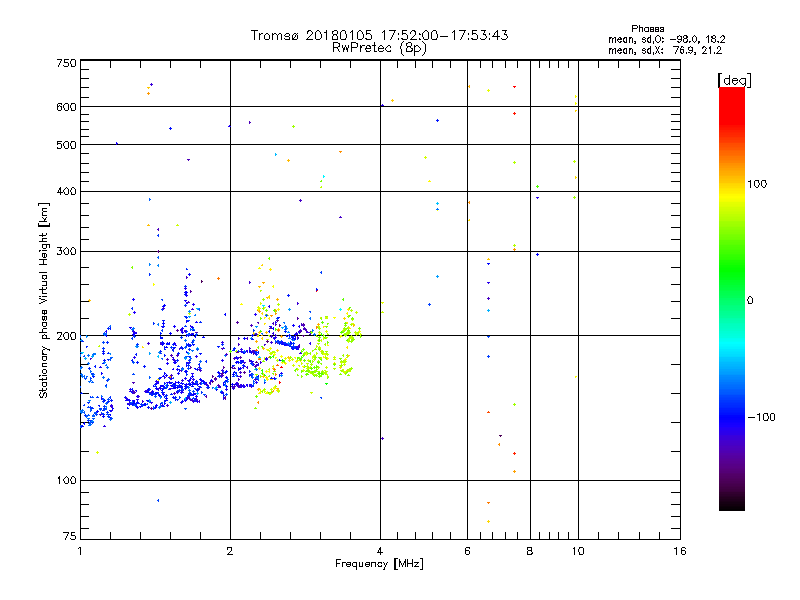This screenshot has height=600, width=800.
Task: Click y-axis tick label '400'
Action: (x=66, y=191)
